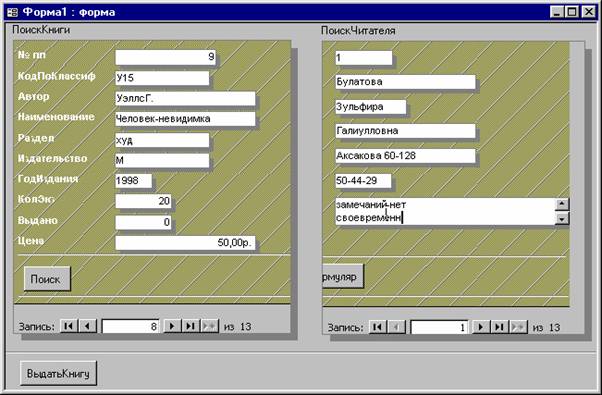This screenshot has width=602, height=395.
Task: Go to next record in ПоискЧитателя navigator
Action: tap(481, 327)
